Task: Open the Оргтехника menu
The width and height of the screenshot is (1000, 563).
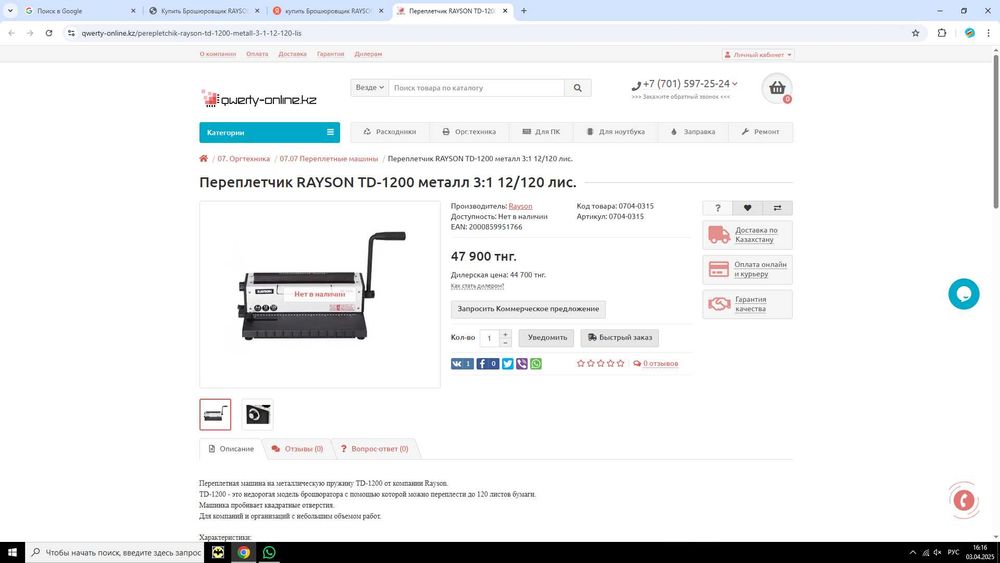Action: click(x=469, y=132)
